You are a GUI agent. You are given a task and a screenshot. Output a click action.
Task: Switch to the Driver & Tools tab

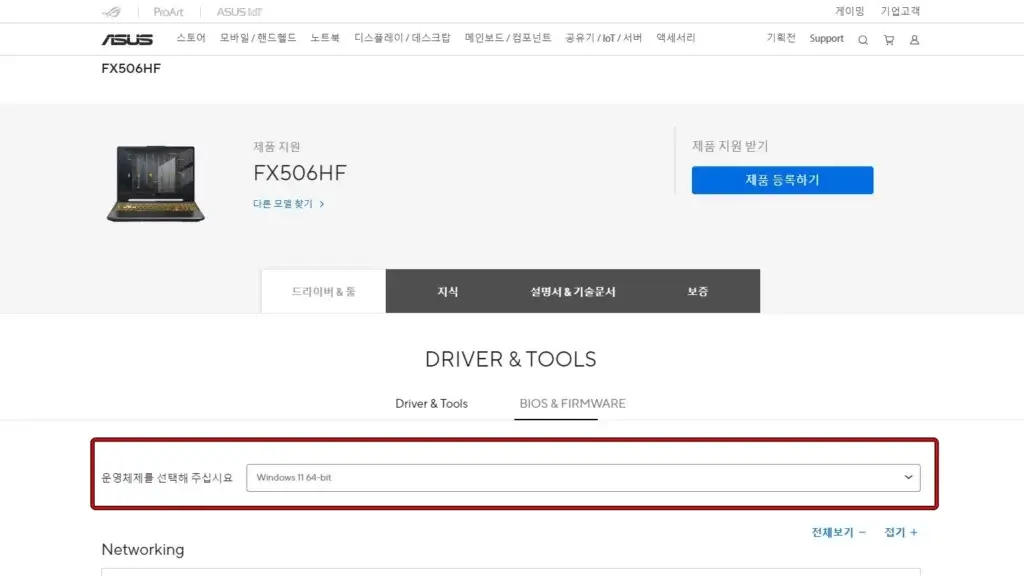(x=432, y=404)
